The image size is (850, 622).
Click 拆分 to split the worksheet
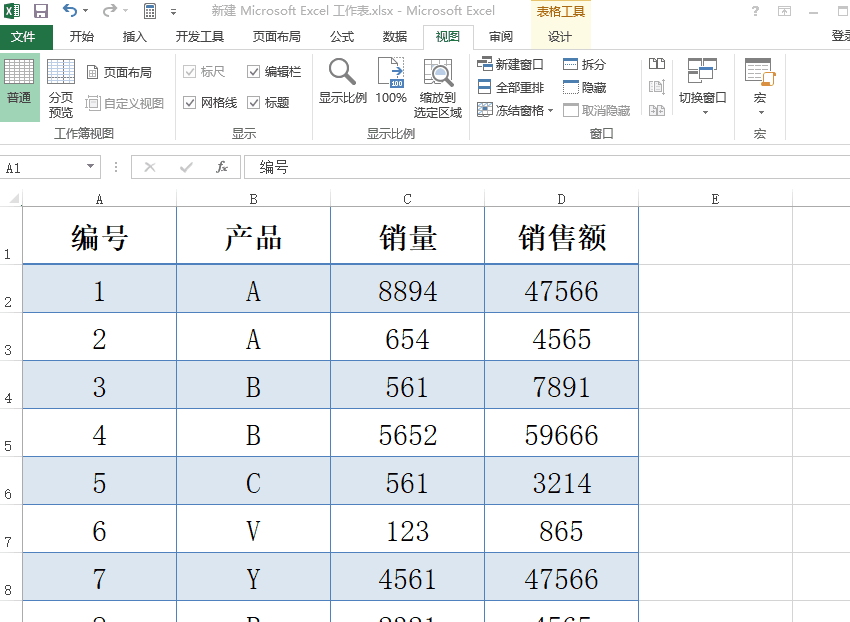coord(585,63)
